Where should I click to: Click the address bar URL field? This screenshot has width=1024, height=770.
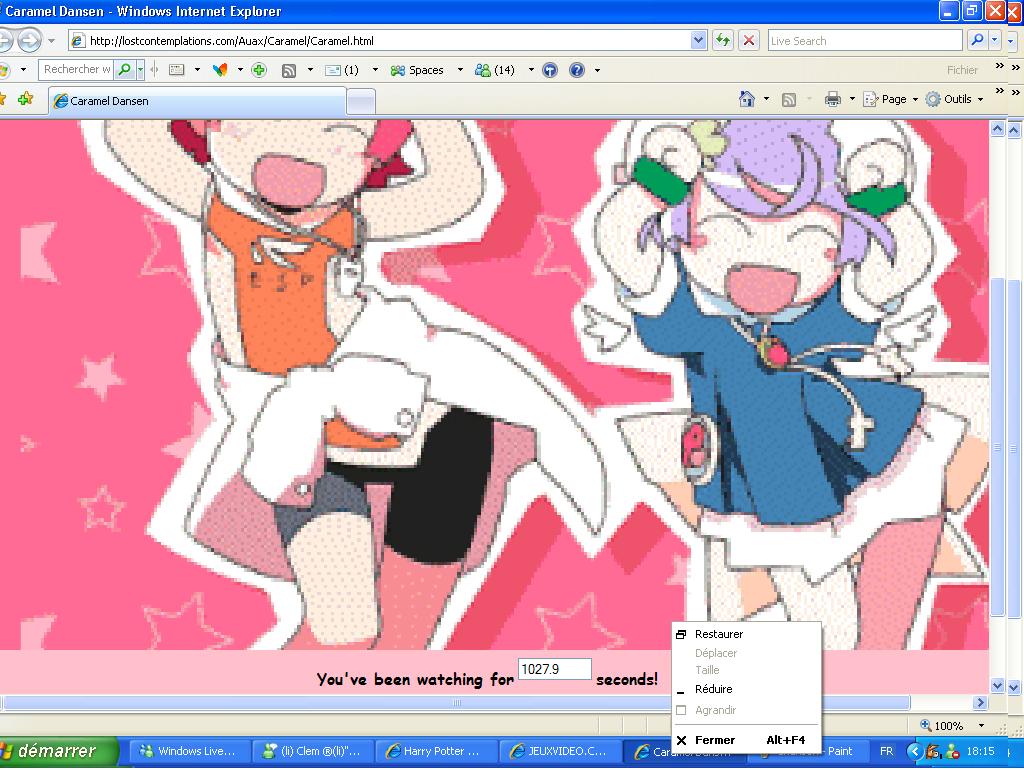pyautogui.click(x=389, y=40)
